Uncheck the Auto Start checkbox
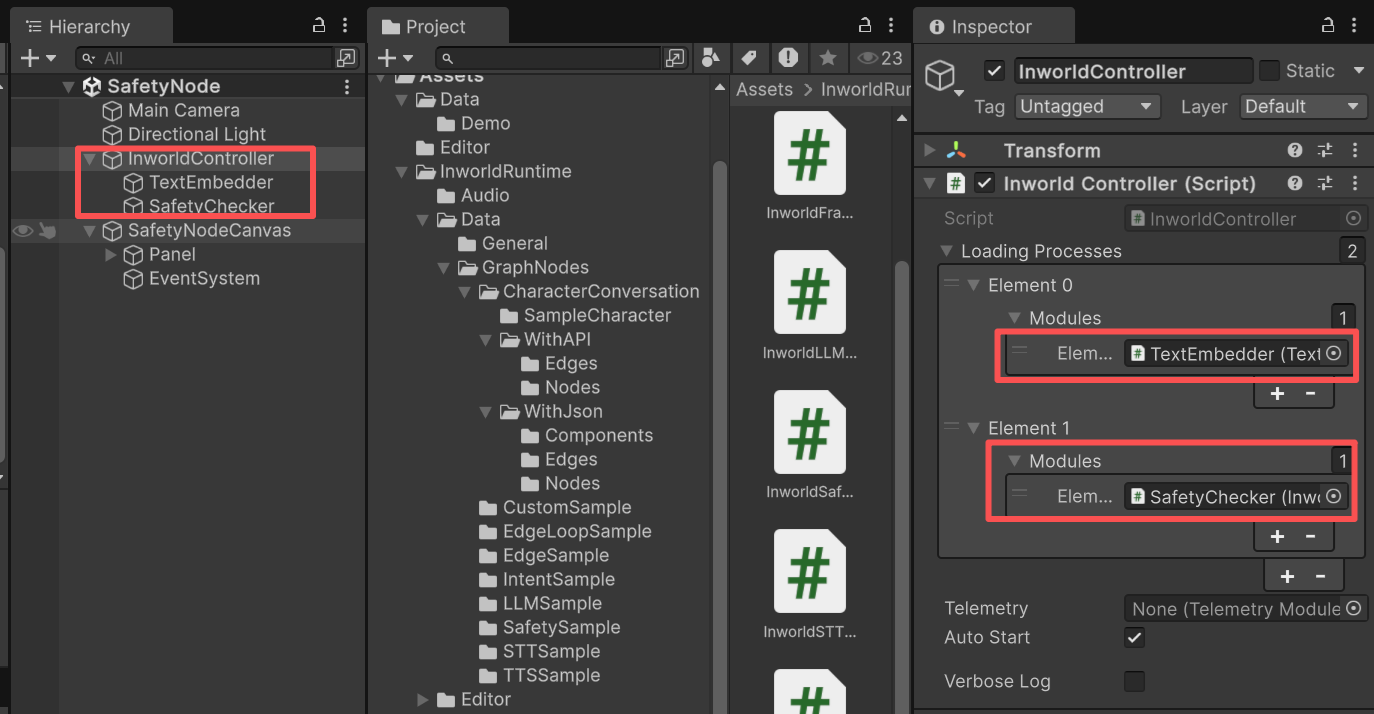Screen dimensions: 1374x714 [x=1134, y=637]
